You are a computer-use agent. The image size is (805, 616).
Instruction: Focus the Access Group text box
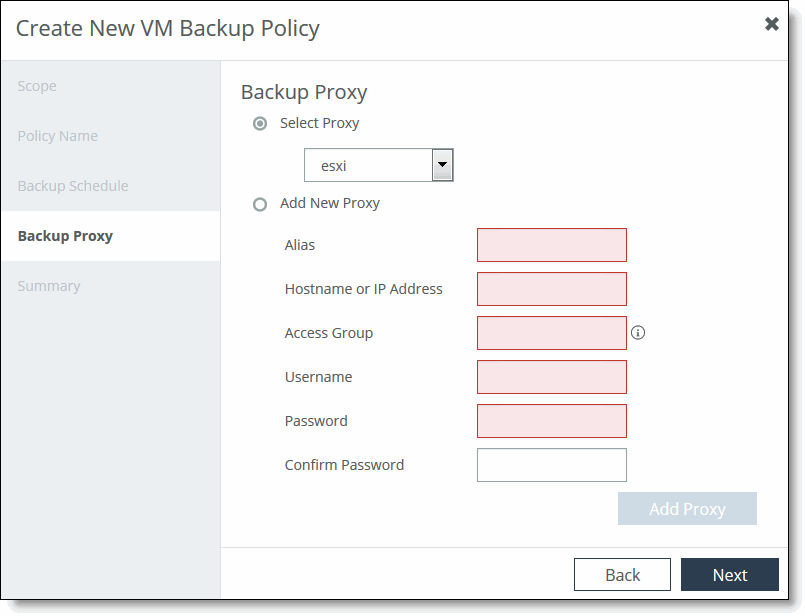pos(551,333)
